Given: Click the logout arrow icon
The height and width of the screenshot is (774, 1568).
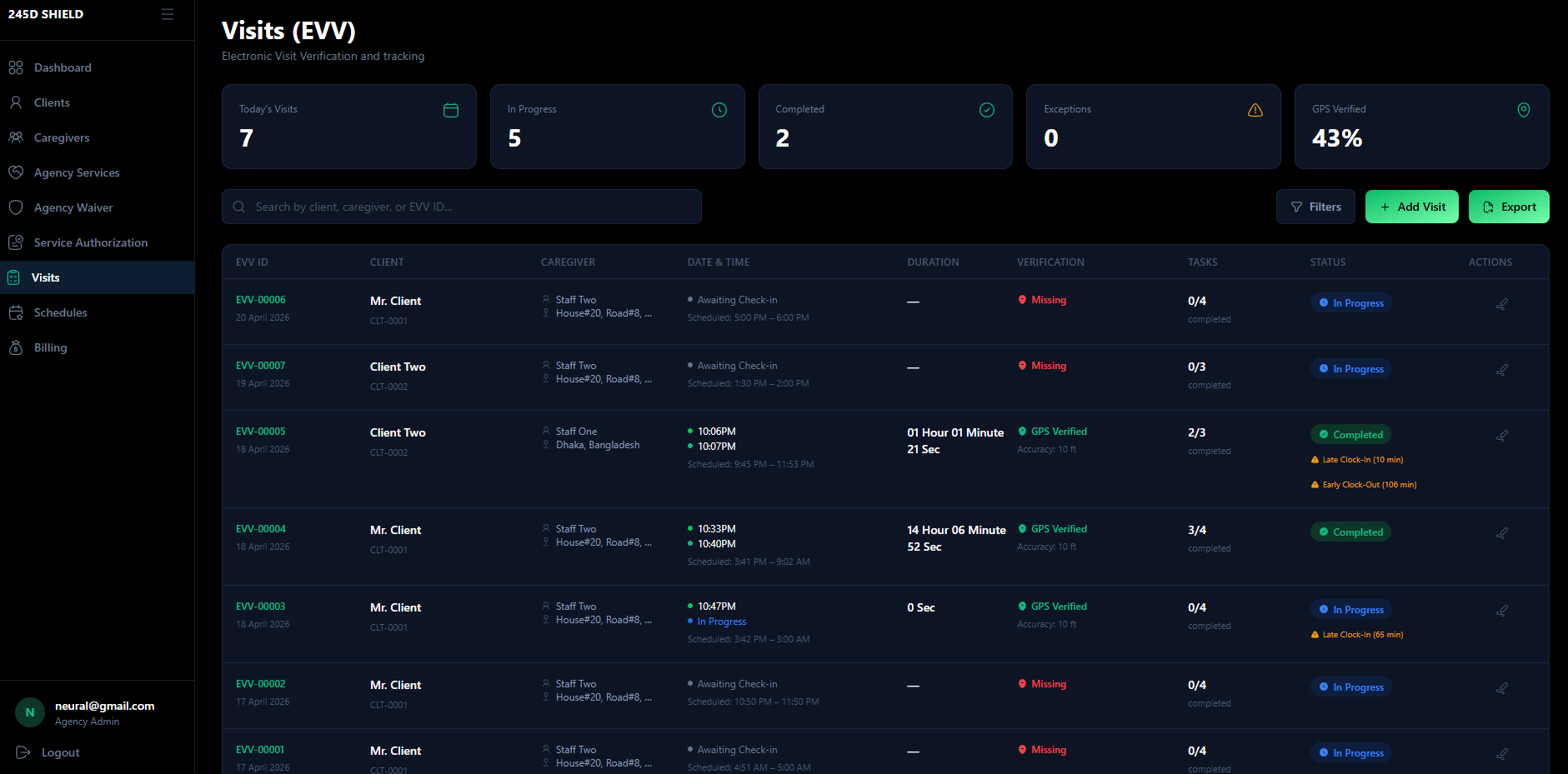Looking at the screenshot, I should (23, 752).
